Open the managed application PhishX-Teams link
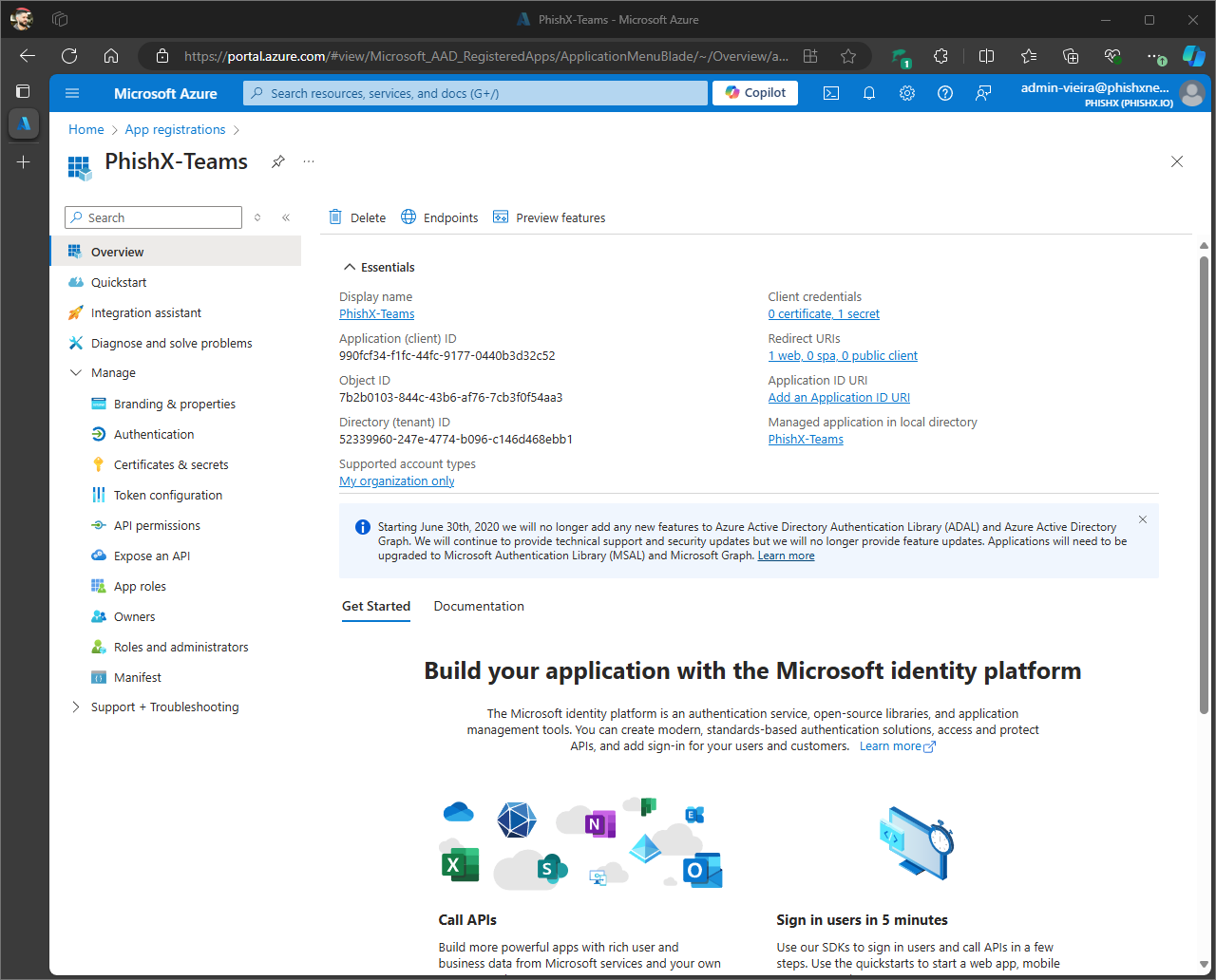 pyautogui.click(x=806, y=440)
